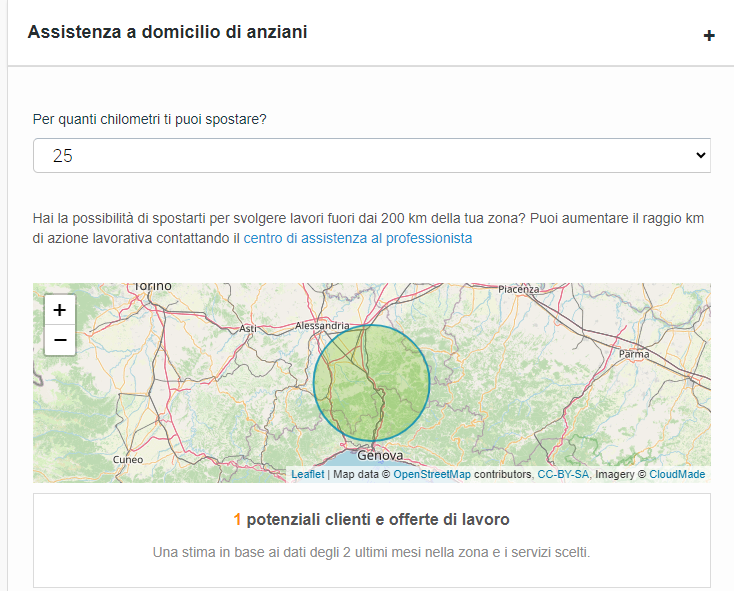Click the Cuneo label on the map
Image resolution: width=734 pixels, height=591 pixels.
click(x=128, y=460)
